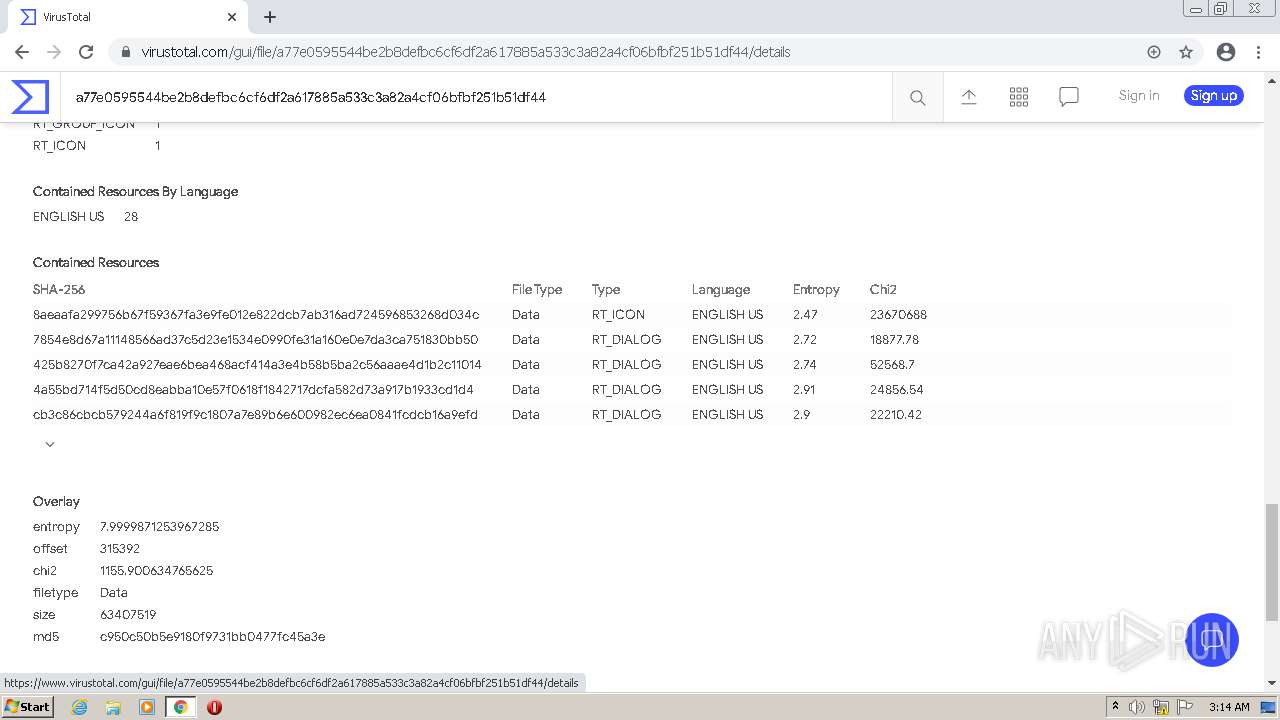Click the red stop-sign icon in taskbar
Image resolution: width=1280 pixels, height=720 pixels.
tap(214, 707)
